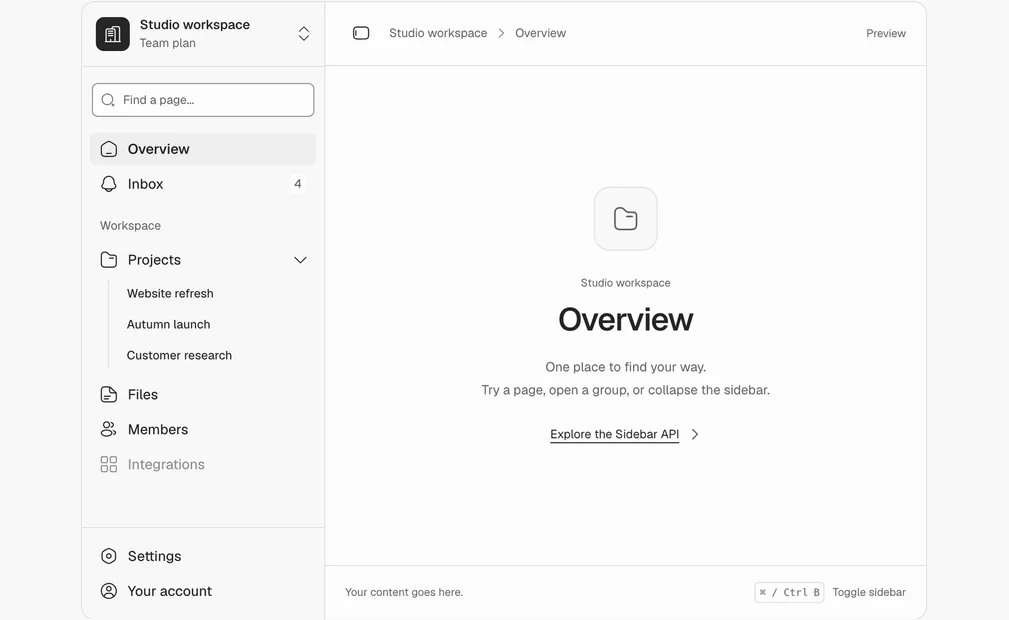This screenshot has height=620, width=1009.
Task: Click the Preview label in top bar
Action: point(885,33)
